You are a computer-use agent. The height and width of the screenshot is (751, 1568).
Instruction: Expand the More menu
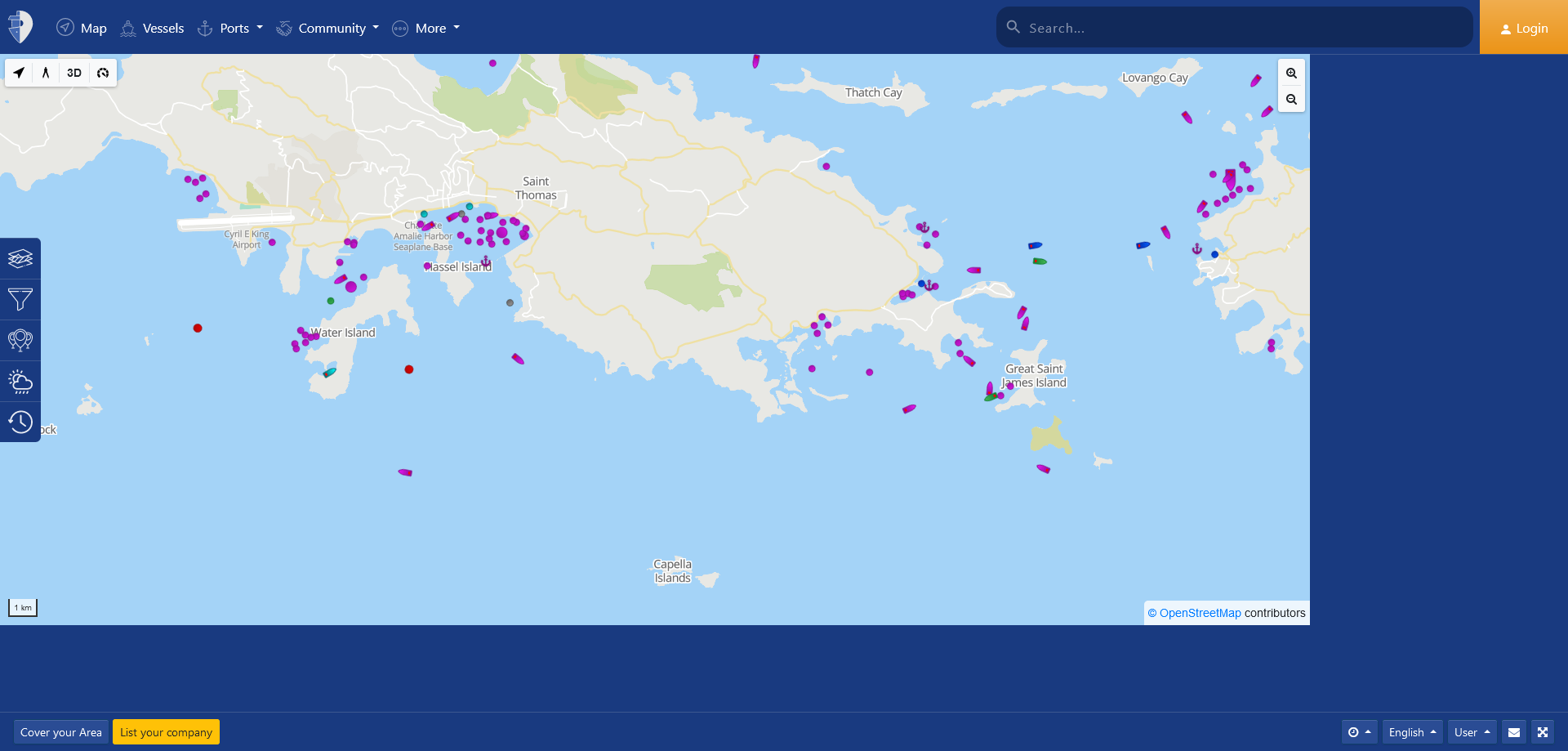426,28
